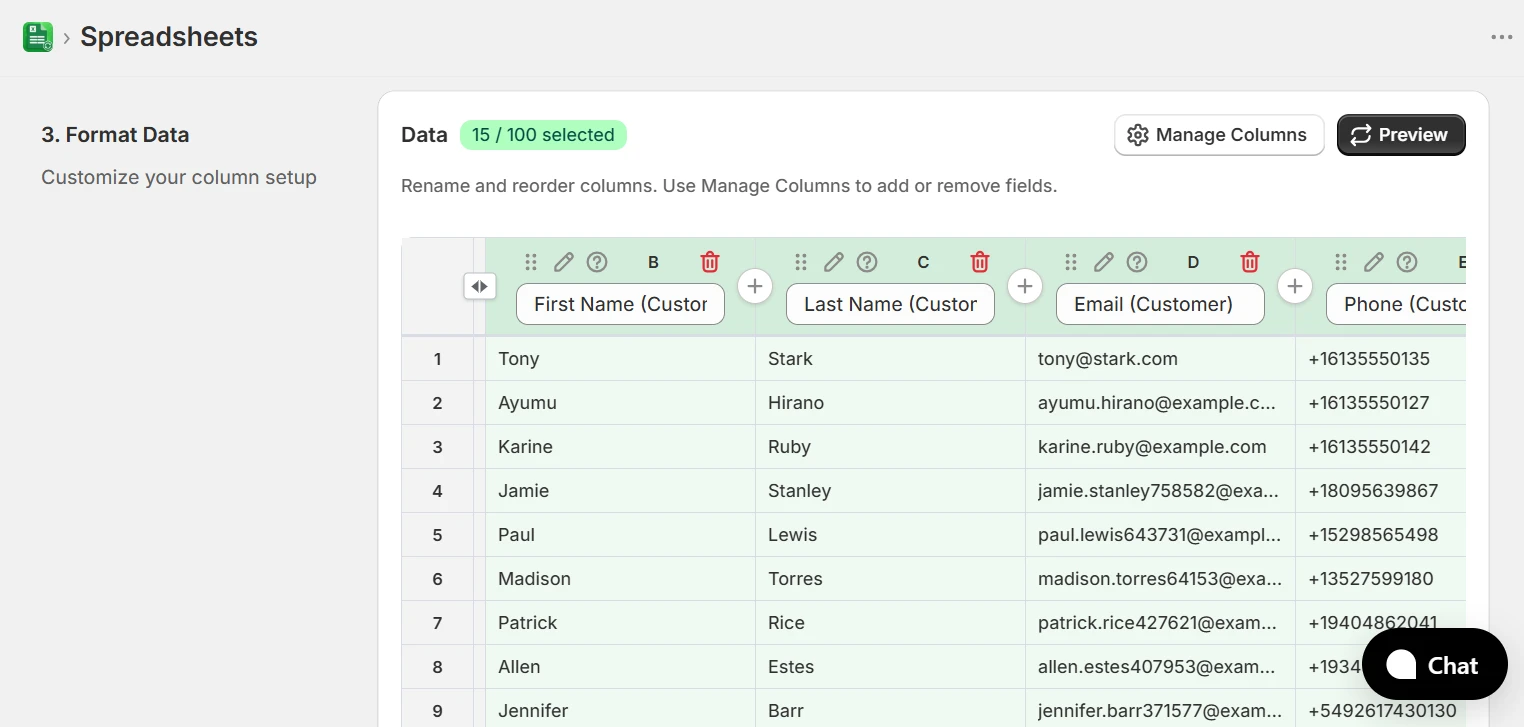Viewport: 1524px width, 727px height.
Task: Click the green Spreadsheets app icon
Action: 38,37
